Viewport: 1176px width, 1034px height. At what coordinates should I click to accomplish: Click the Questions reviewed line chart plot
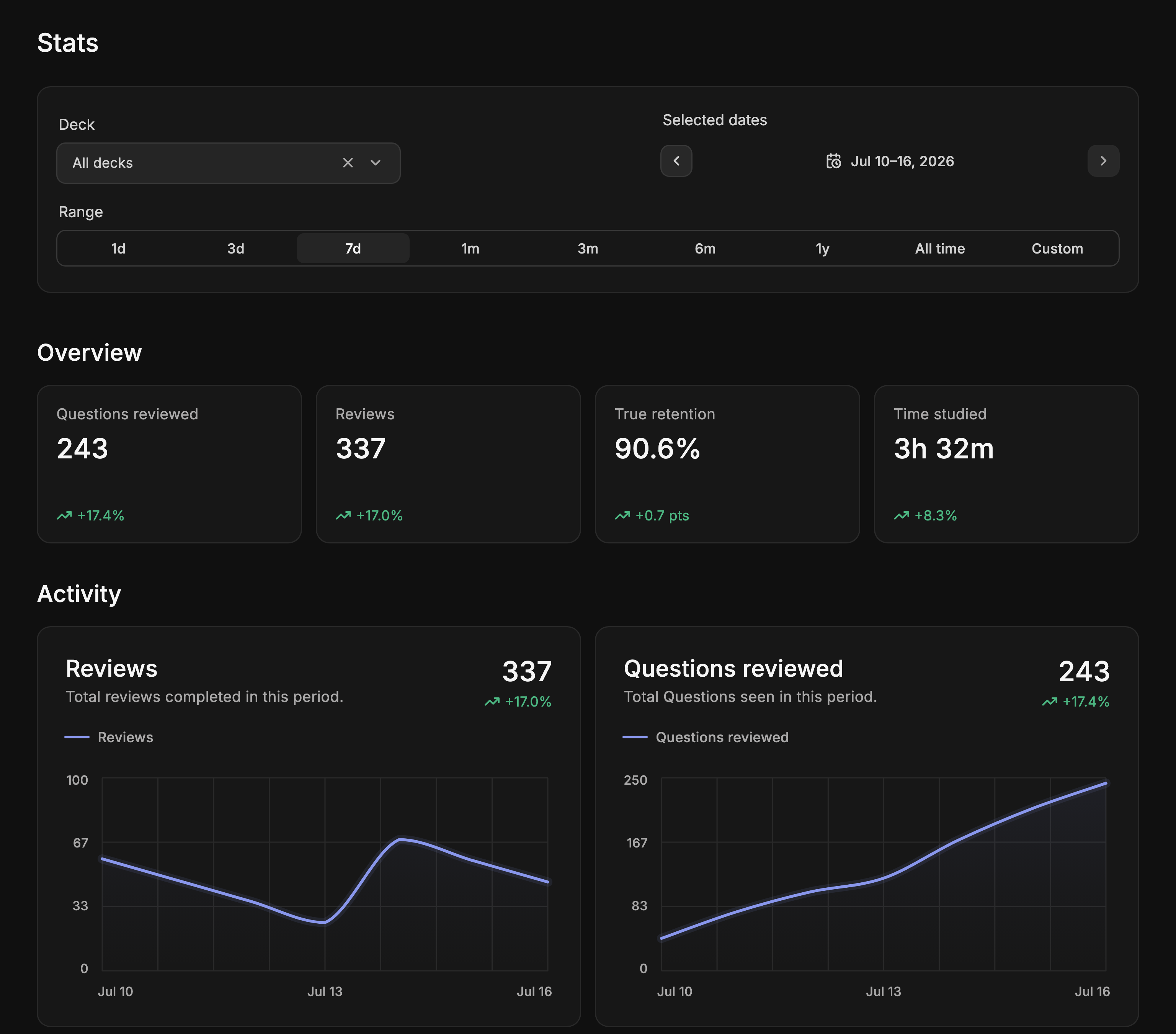[x=884, y=874]
